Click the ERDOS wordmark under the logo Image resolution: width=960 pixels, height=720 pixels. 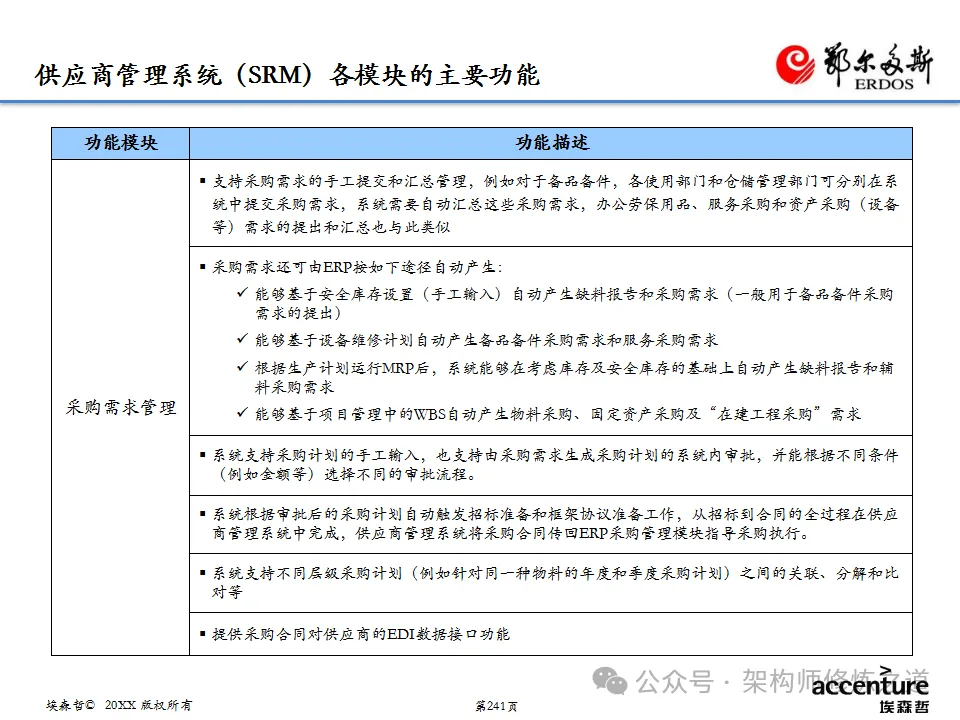(883, 84)
